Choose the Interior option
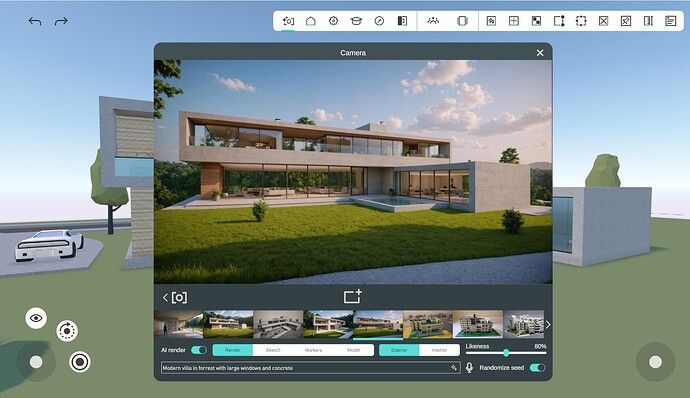The height and width of the screenshot is (398, 690). tap(440, 350)
